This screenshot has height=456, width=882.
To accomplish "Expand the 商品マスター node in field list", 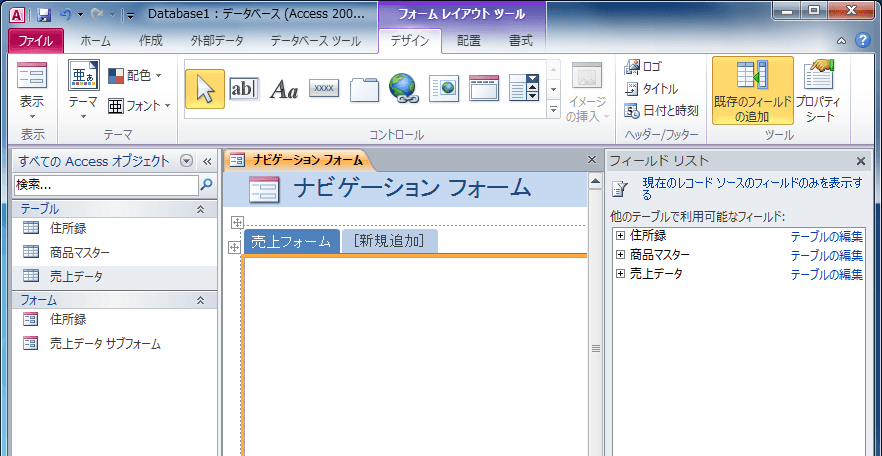I will [x=620, y=255].
